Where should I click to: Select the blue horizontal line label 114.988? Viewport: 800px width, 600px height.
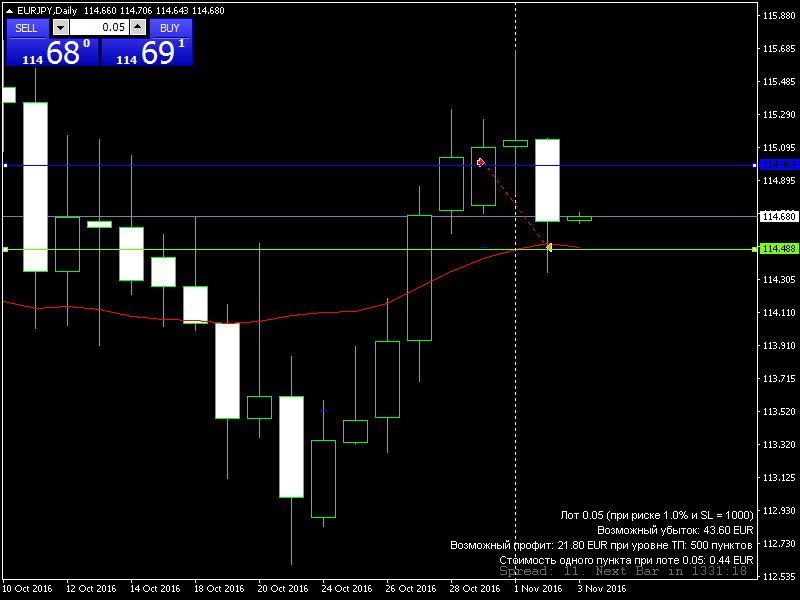[x=779, y=165]
